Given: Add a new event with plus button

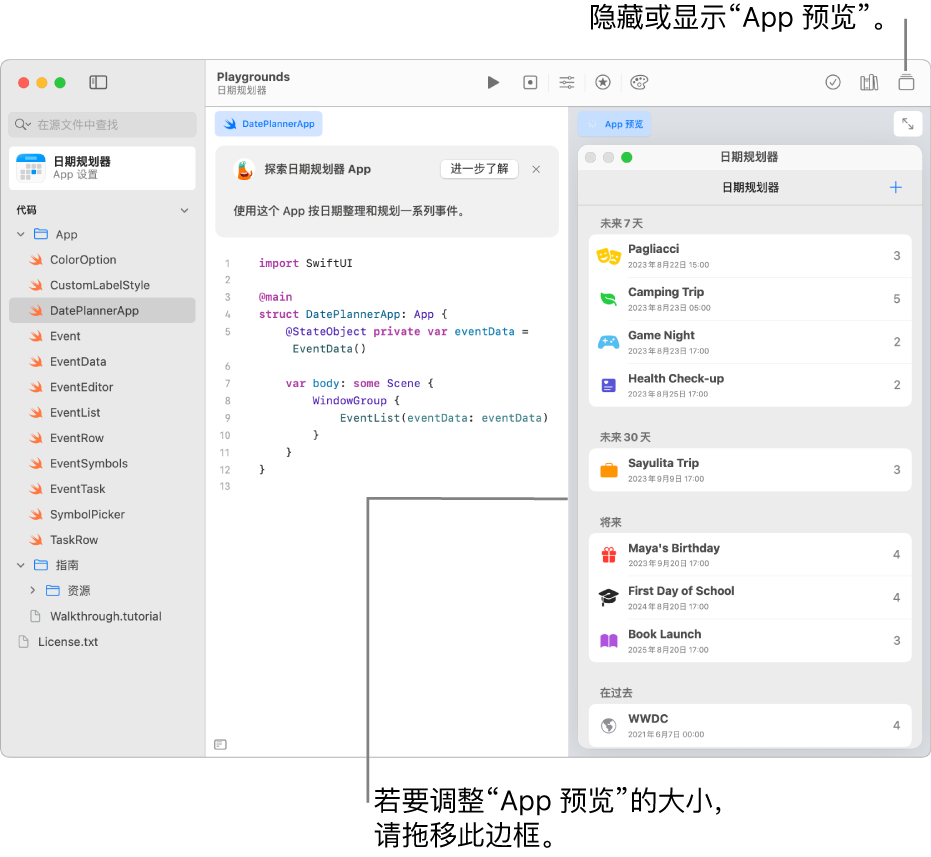Looking at the screenshot, I should point(896,188).
